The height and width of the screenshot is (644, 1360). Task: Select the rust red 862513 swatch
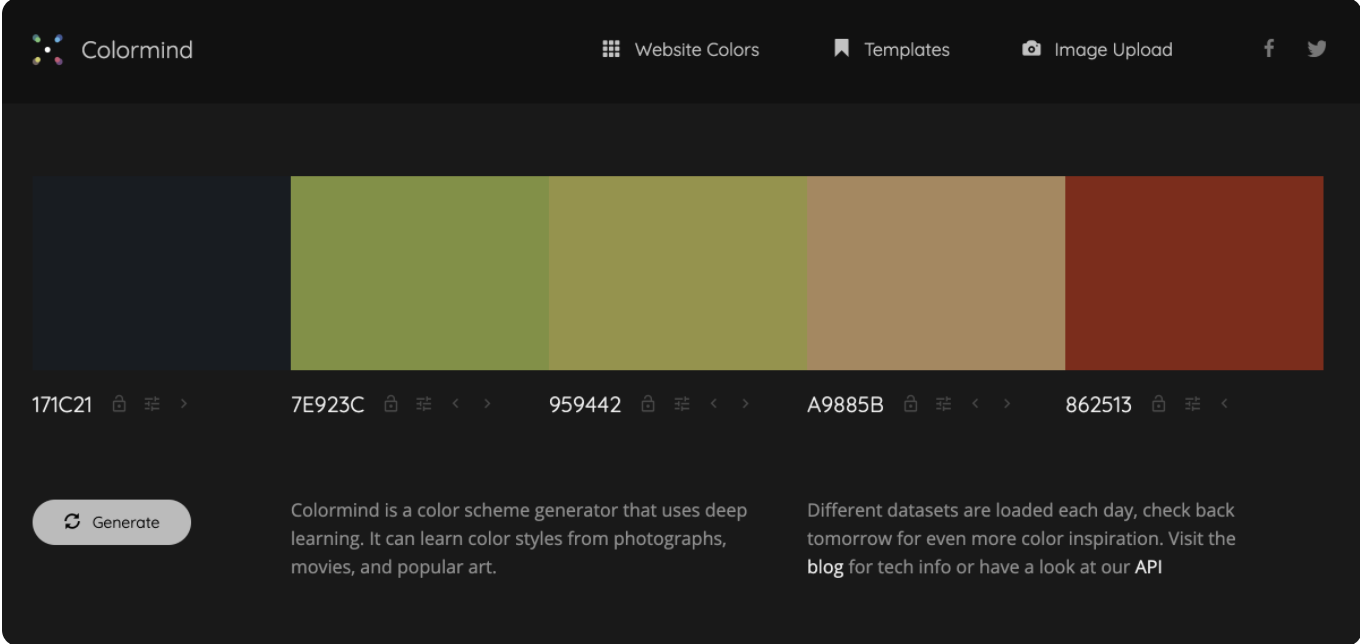[1195, 273]
